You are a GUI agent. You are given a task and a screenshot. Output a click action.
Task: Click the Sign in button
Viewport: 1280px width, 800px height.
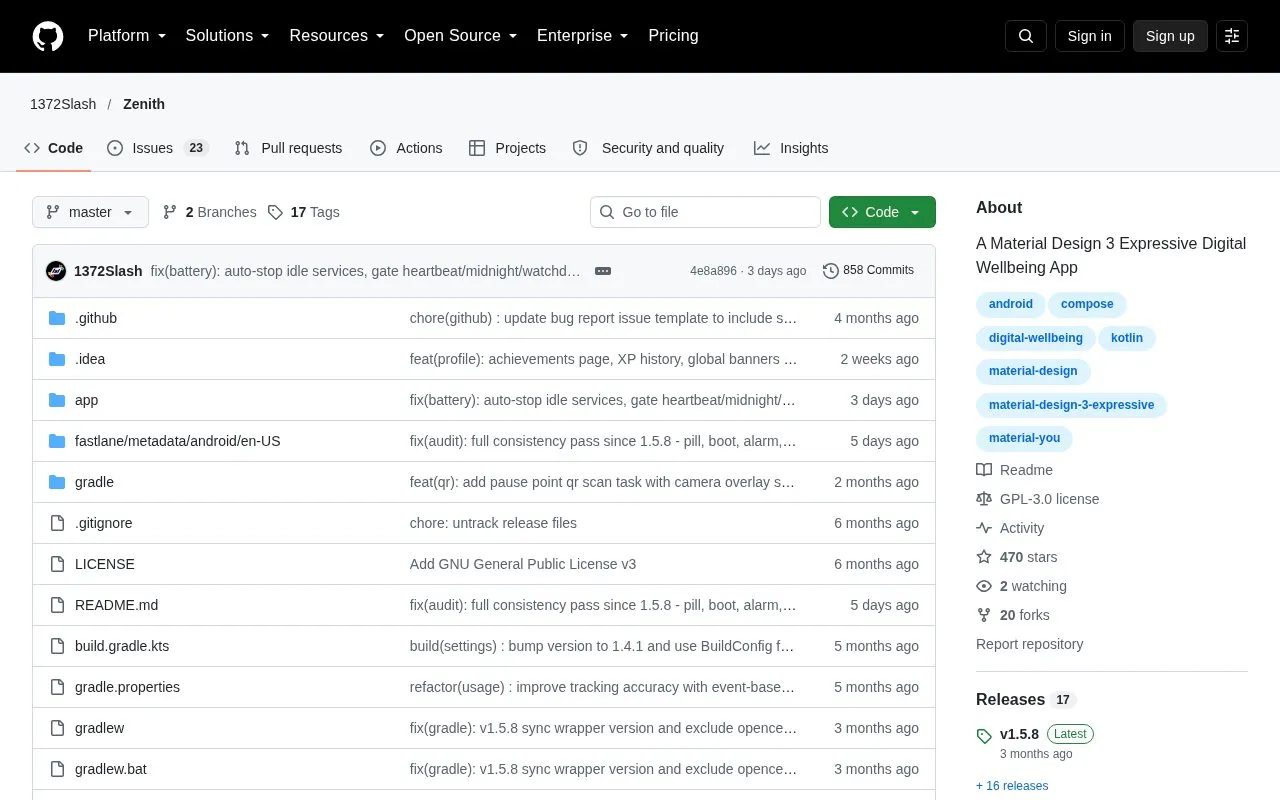pos(1089,36)
